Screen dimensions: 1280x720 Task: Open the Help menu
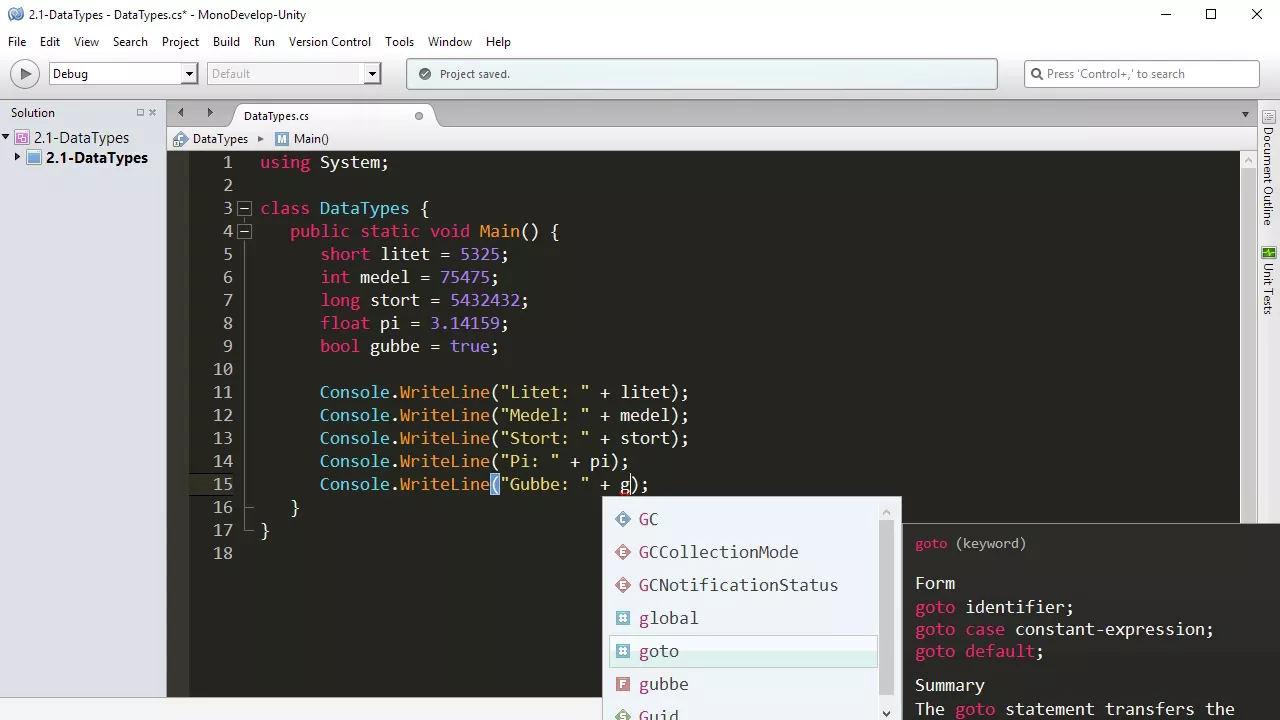pos(498,42)
